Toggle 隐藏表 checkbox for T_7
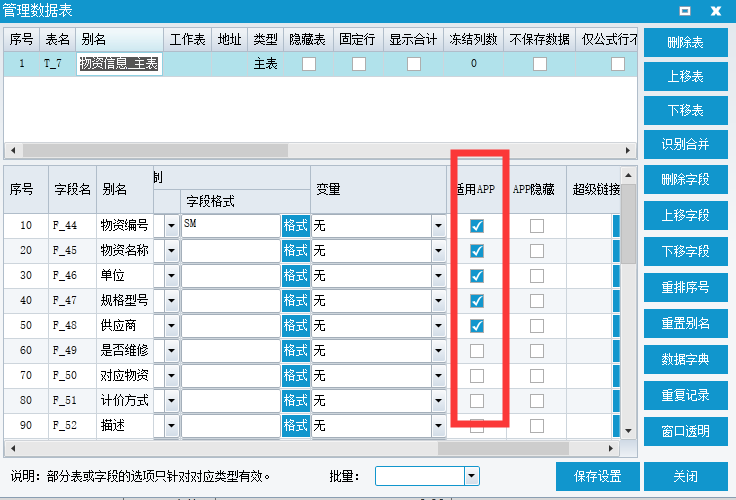736x500 pixels. (x=309, y=64)
